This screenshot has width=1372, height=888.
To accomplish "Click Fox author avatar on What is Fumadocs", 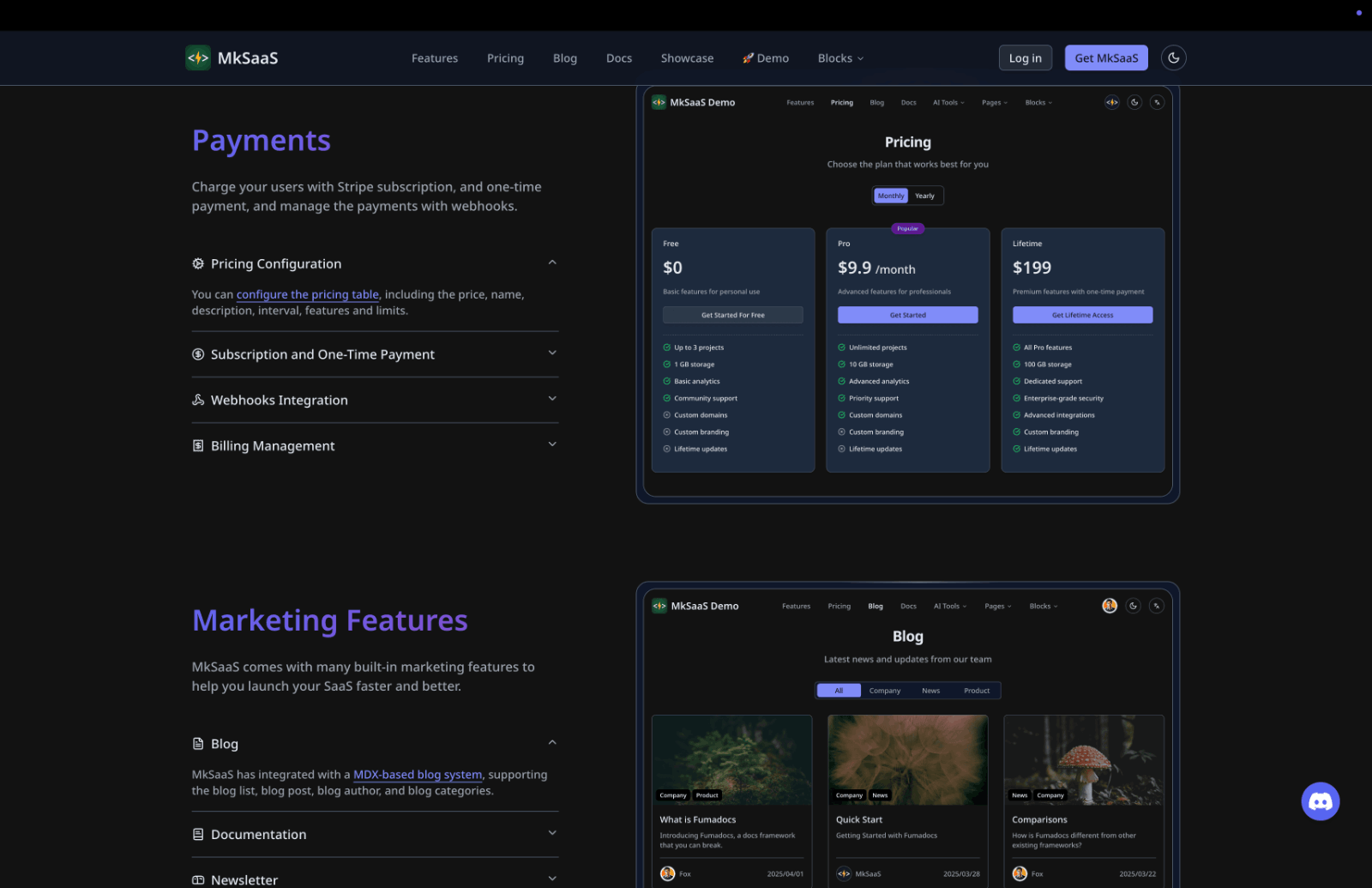I will (x=667, y=873).
